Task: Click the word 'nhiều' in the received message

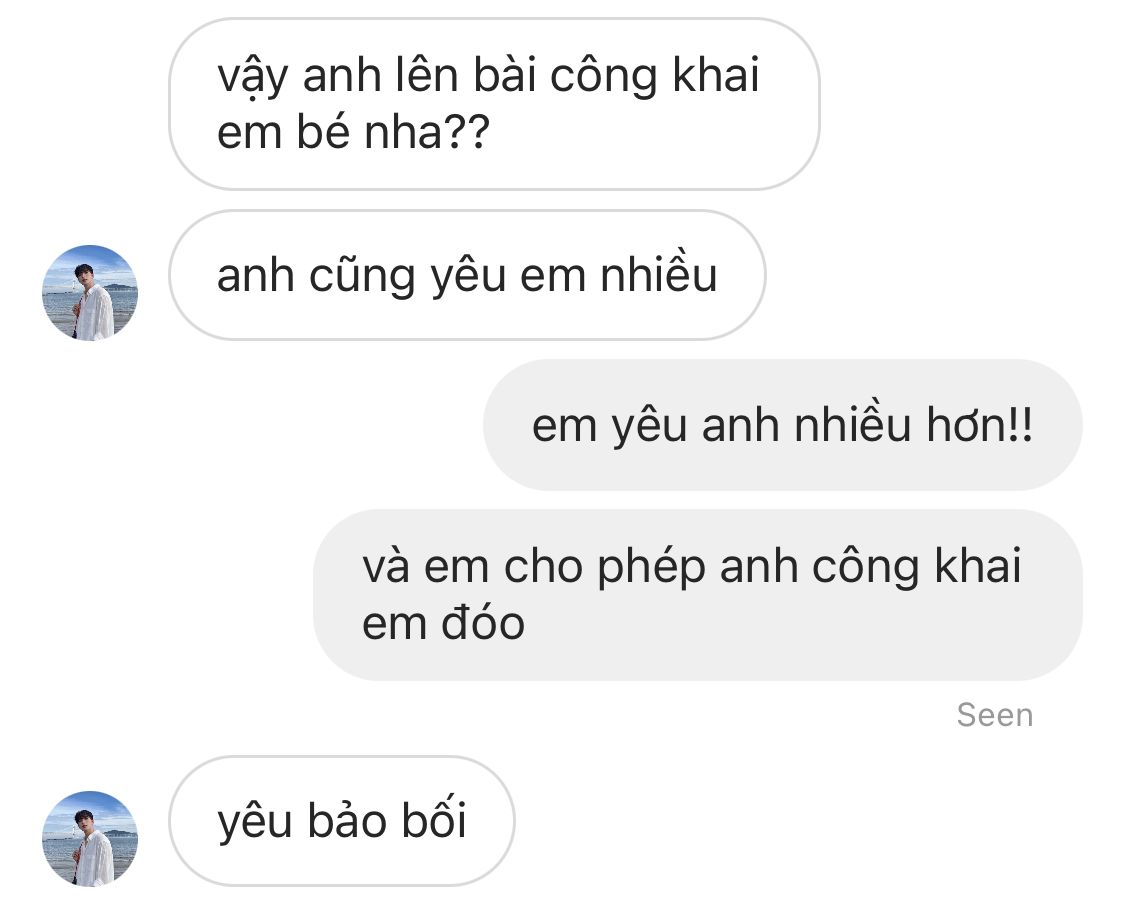Action: [x=659, y=273]
